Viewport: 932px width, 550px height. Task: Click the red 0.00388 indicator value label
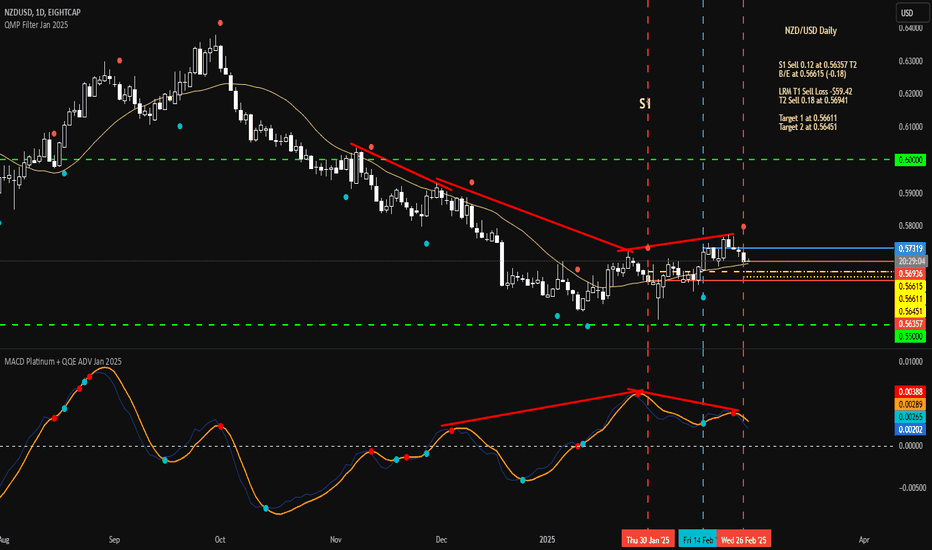pos(910,392)
